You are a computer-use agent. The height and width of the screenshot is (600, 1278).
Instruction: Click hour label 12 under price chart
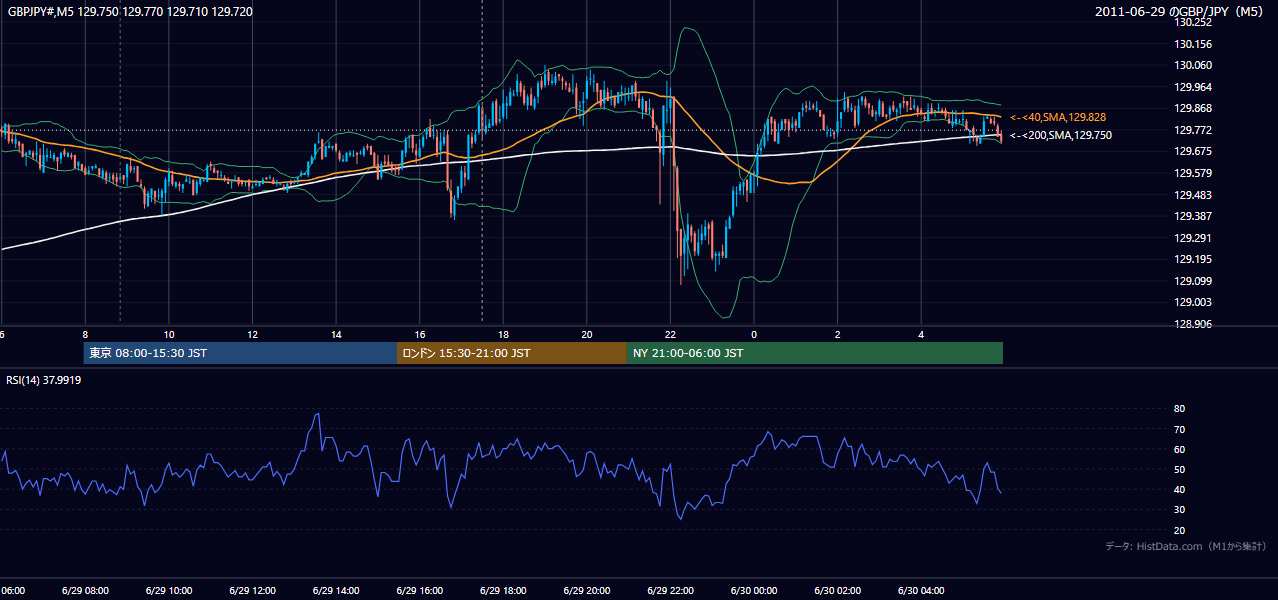click(253, 334)
